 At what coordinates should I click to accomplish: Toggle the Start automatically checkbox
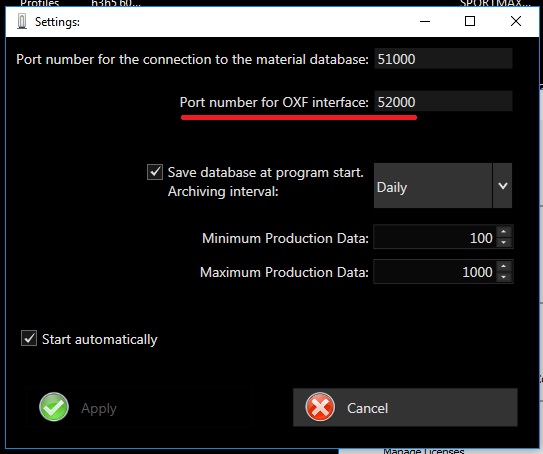click(x=29, y=338)
